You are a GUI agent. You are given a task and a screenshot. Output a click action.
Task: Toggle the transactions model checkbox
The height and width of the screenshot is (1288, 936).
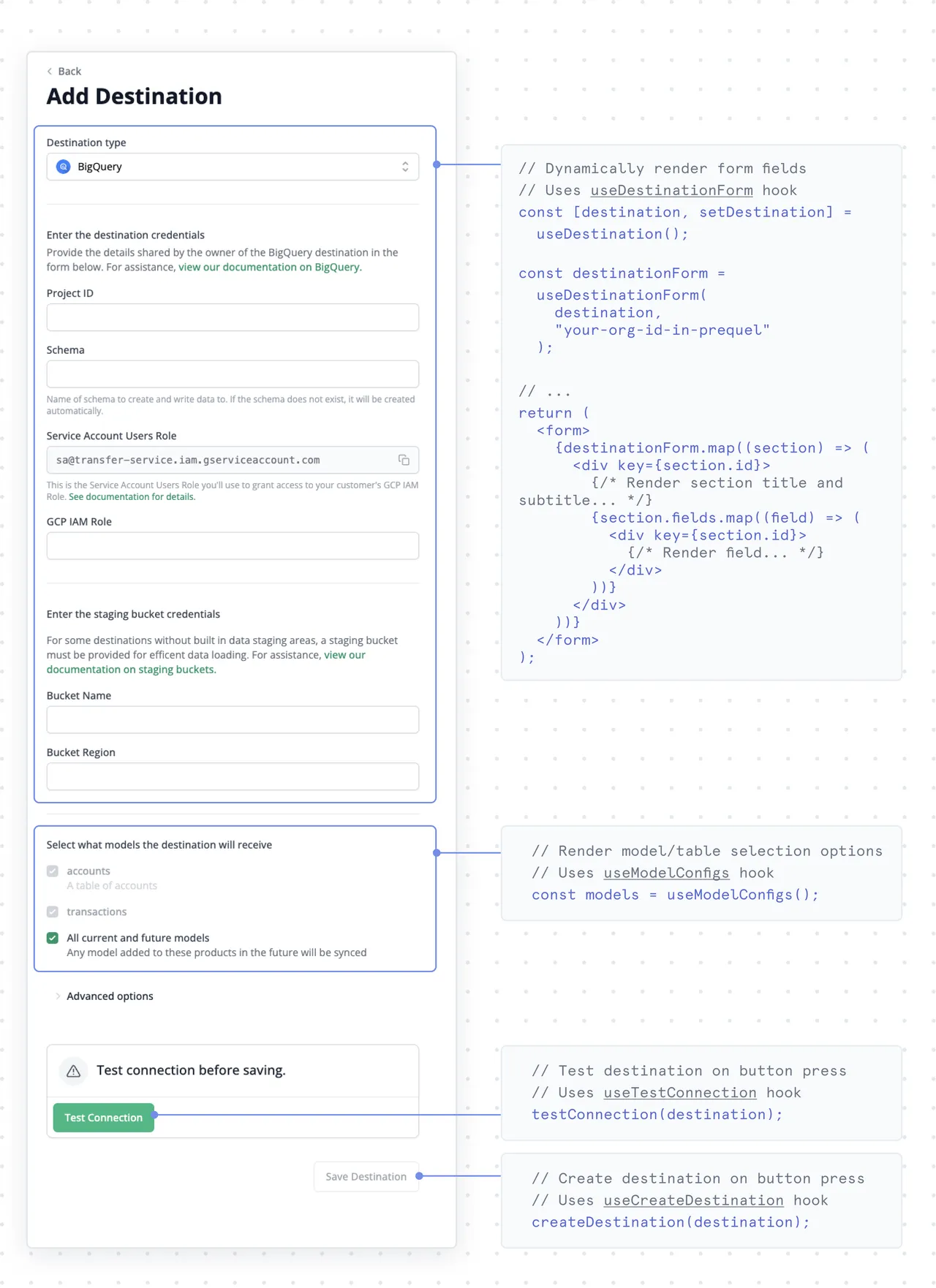click(x=53, y=912)
